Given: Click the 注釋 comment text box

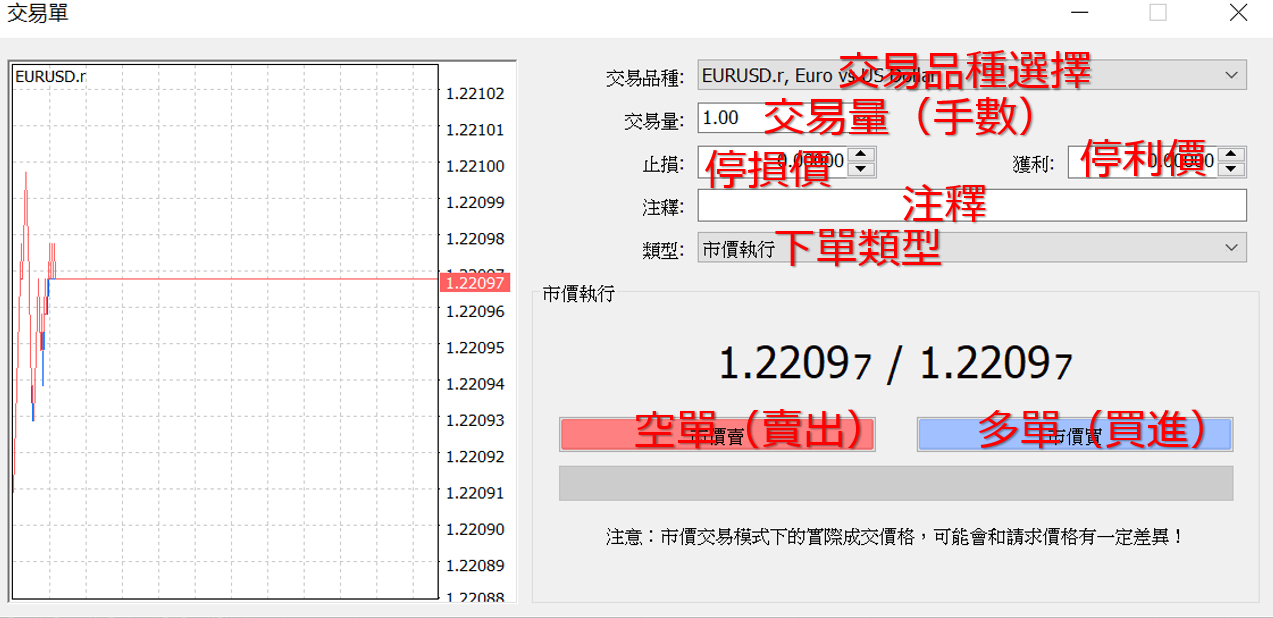Looking at the screenshot, I should click(972, 206).
